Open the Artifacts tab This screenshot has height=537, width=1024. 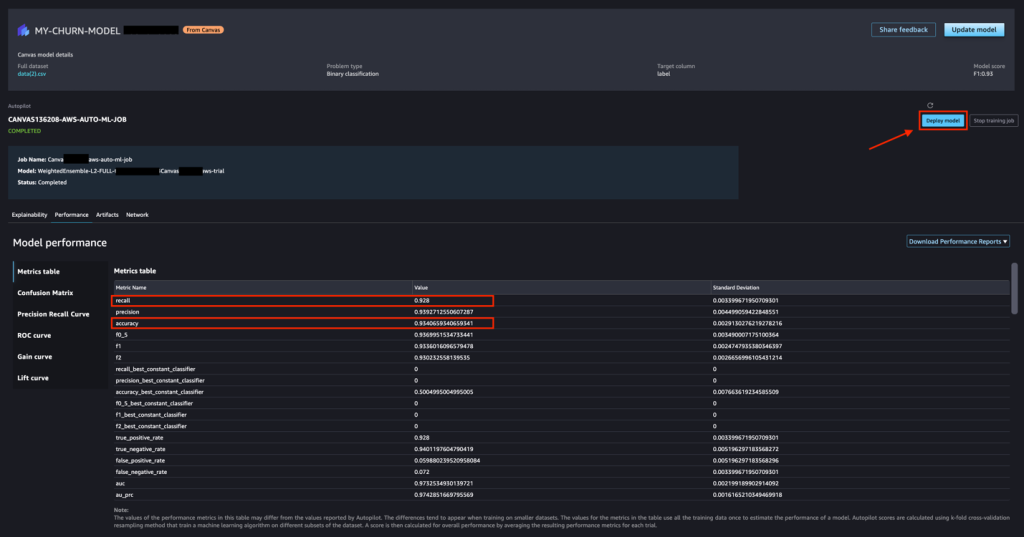[107, 215]
